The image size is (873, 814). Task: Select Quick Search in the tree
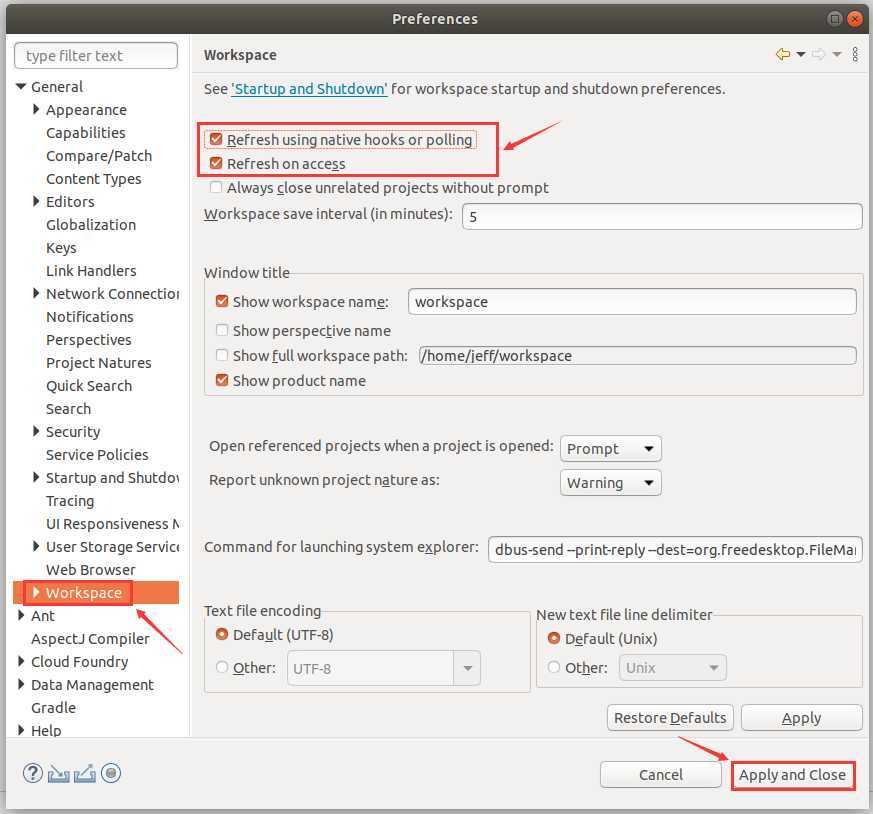(89, 386)
